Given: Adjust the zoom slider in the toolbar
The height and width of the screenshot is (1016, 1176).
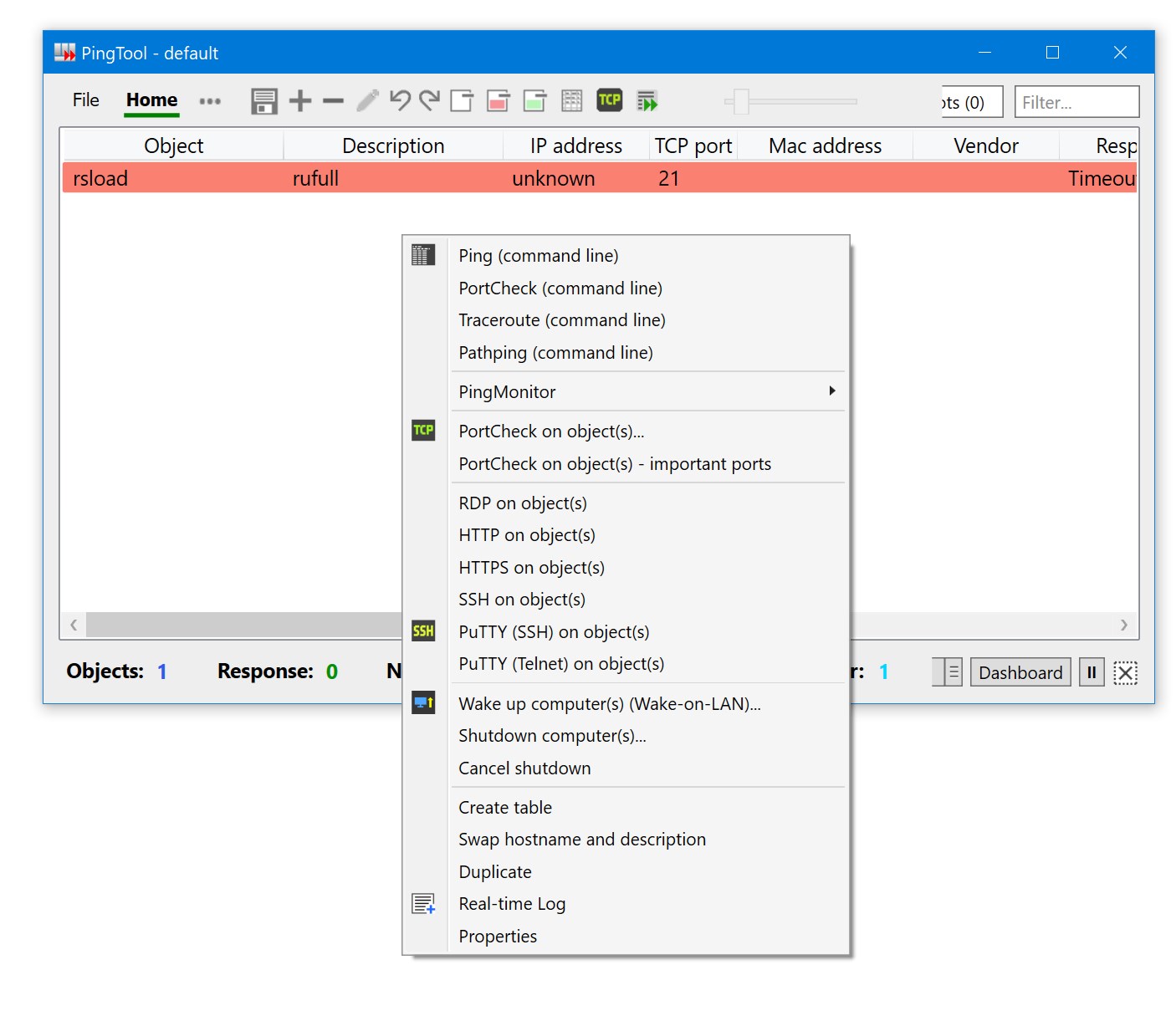Looking at the screenshot, I should tap(740, 101).
